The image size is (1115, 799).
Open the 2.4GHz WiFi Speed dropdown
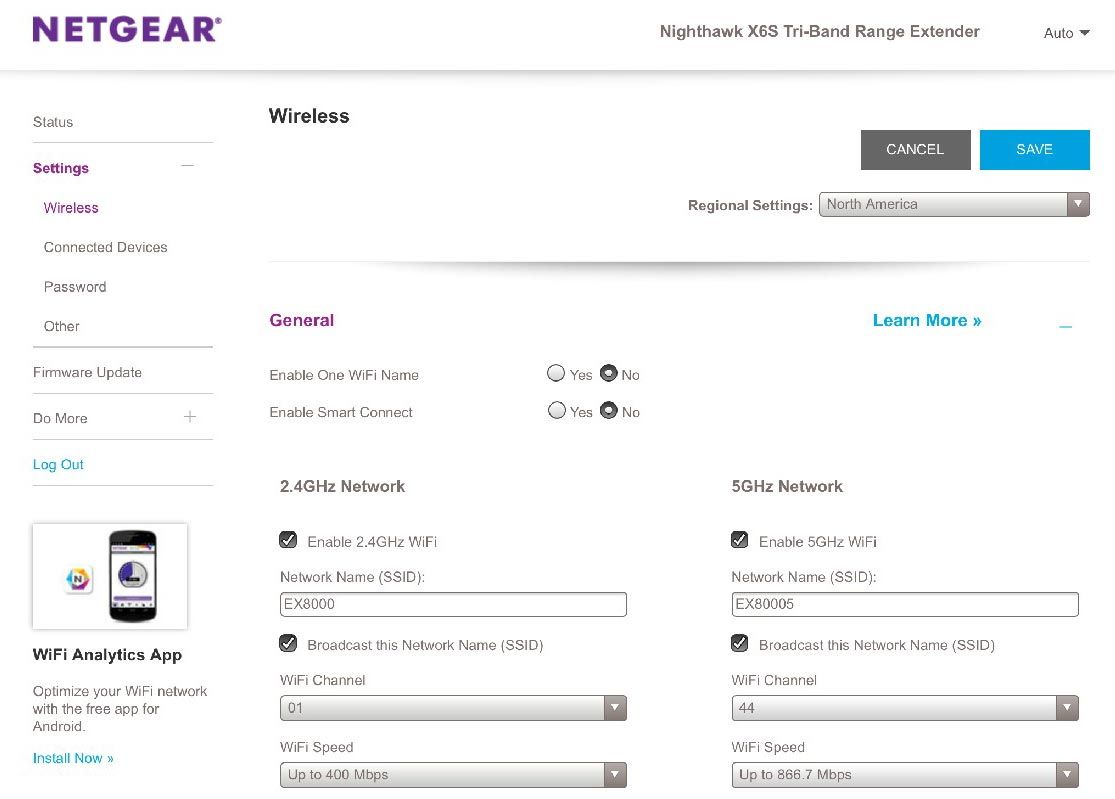[614, 774]
